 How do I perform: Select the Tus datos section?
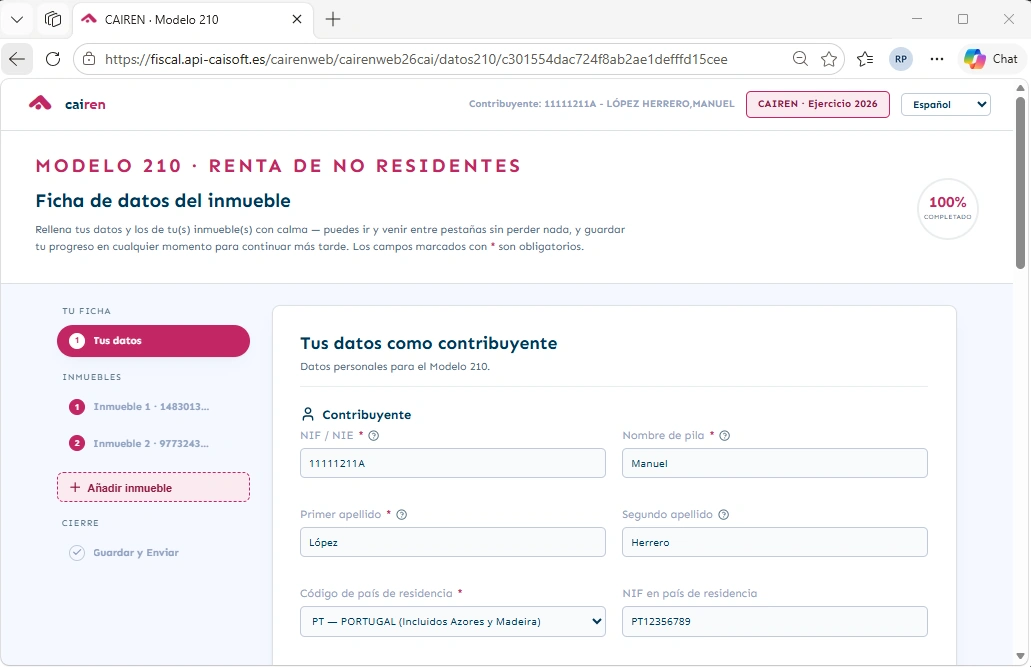click(153, 341)
